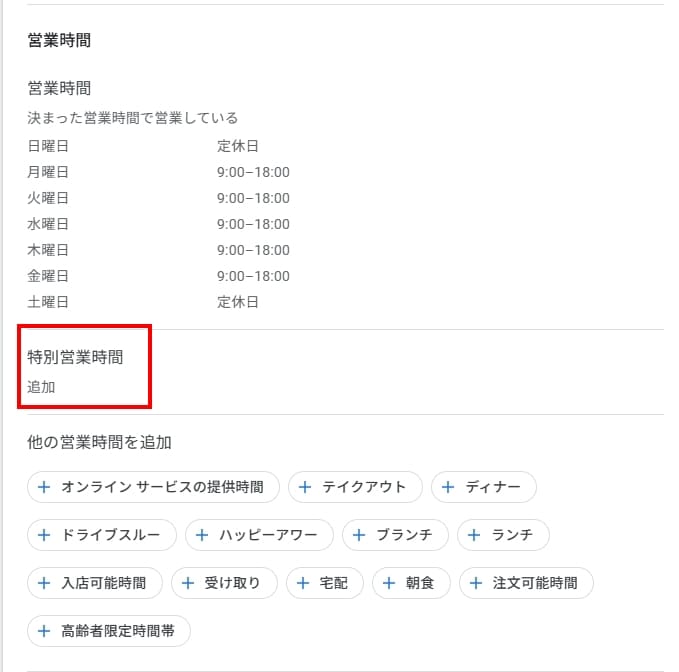Add 朝食 hours chip
Image resolution: width=679 pixels, height=672 pixels.
(411, 583)
